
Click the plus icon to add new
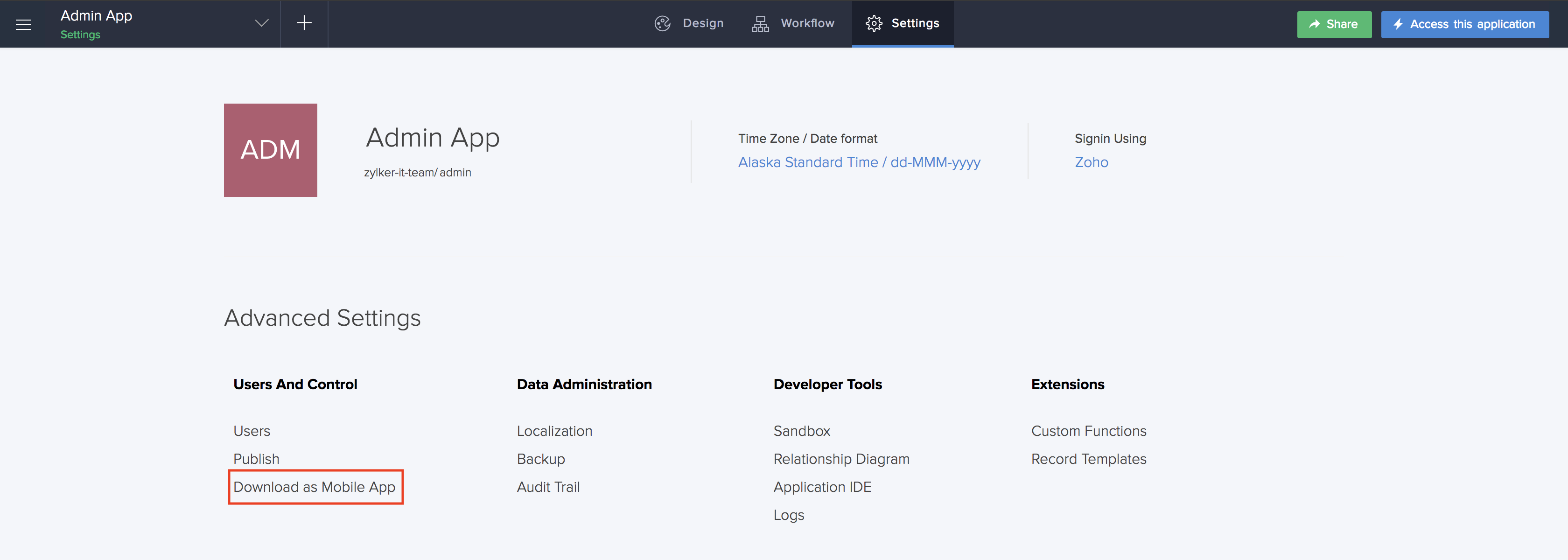(304, 23)
